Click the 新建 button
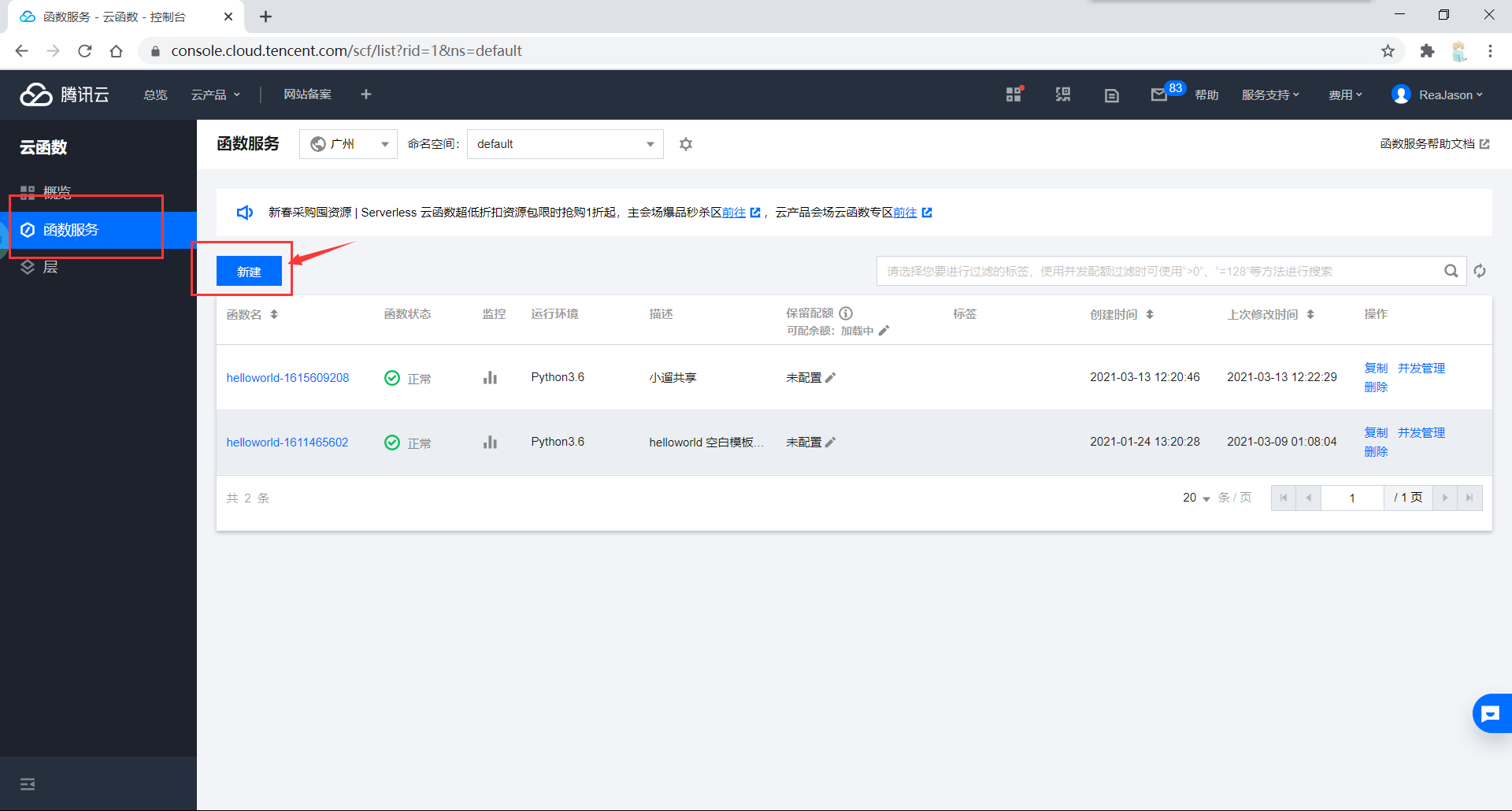Viewport: 1512px width, 811px height. [x=249, y=272]
